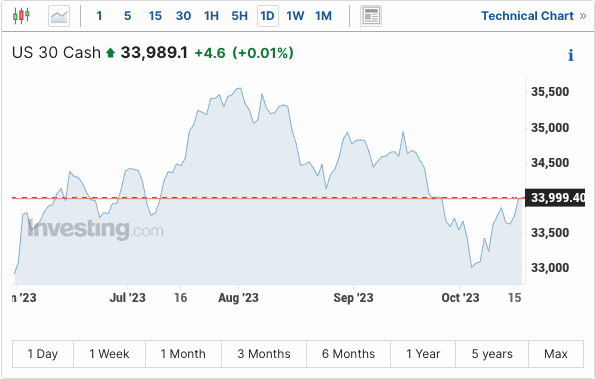Choose the 15 minute interval
This screenshot has height=379, width=595.
point(155,16)
